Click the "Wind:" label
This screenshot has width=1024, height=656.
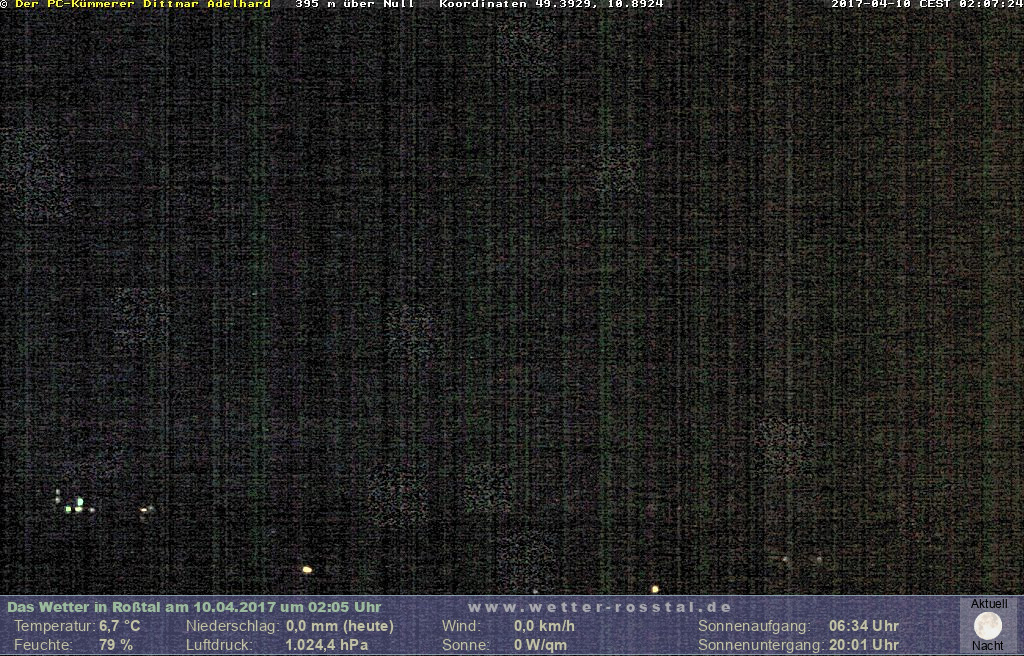[x=461, y=626]
